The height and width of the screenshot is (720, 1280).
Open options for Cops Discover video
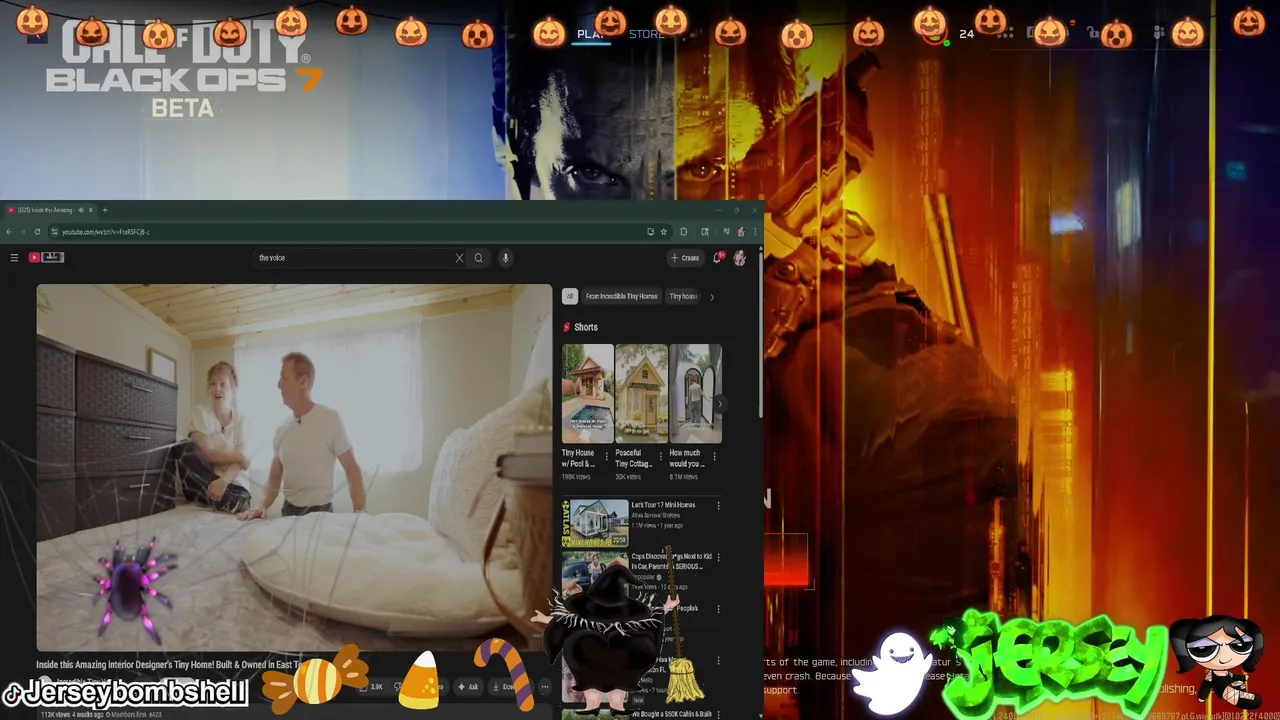718,557
